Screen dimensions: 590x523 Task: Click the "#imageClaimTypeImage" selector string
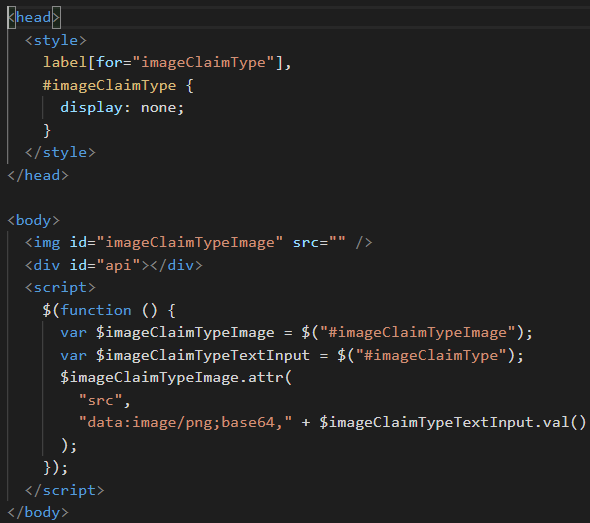point(417,333)
